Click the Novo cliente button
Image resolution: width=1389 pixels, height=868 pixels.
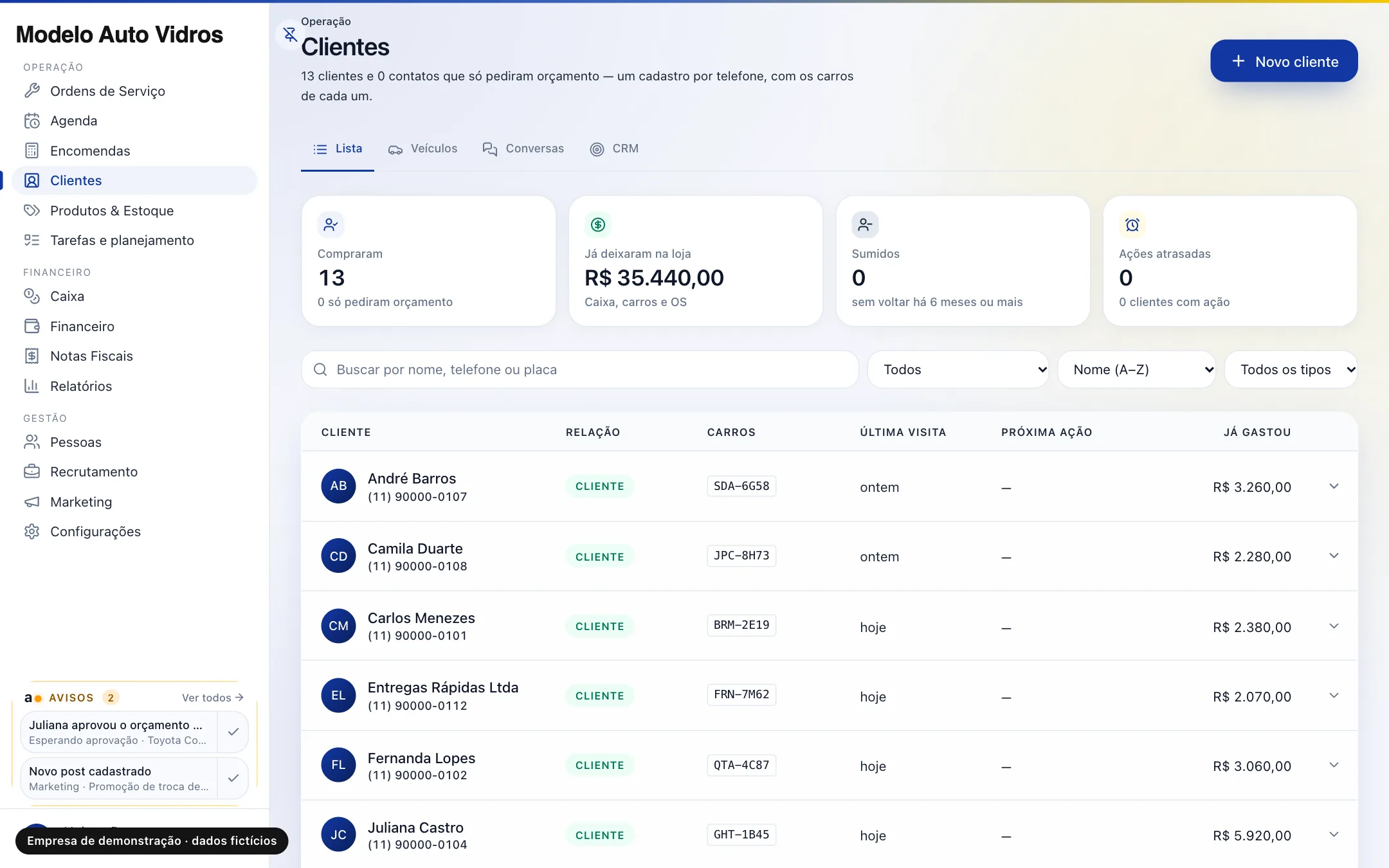[x=1284, y=61]
